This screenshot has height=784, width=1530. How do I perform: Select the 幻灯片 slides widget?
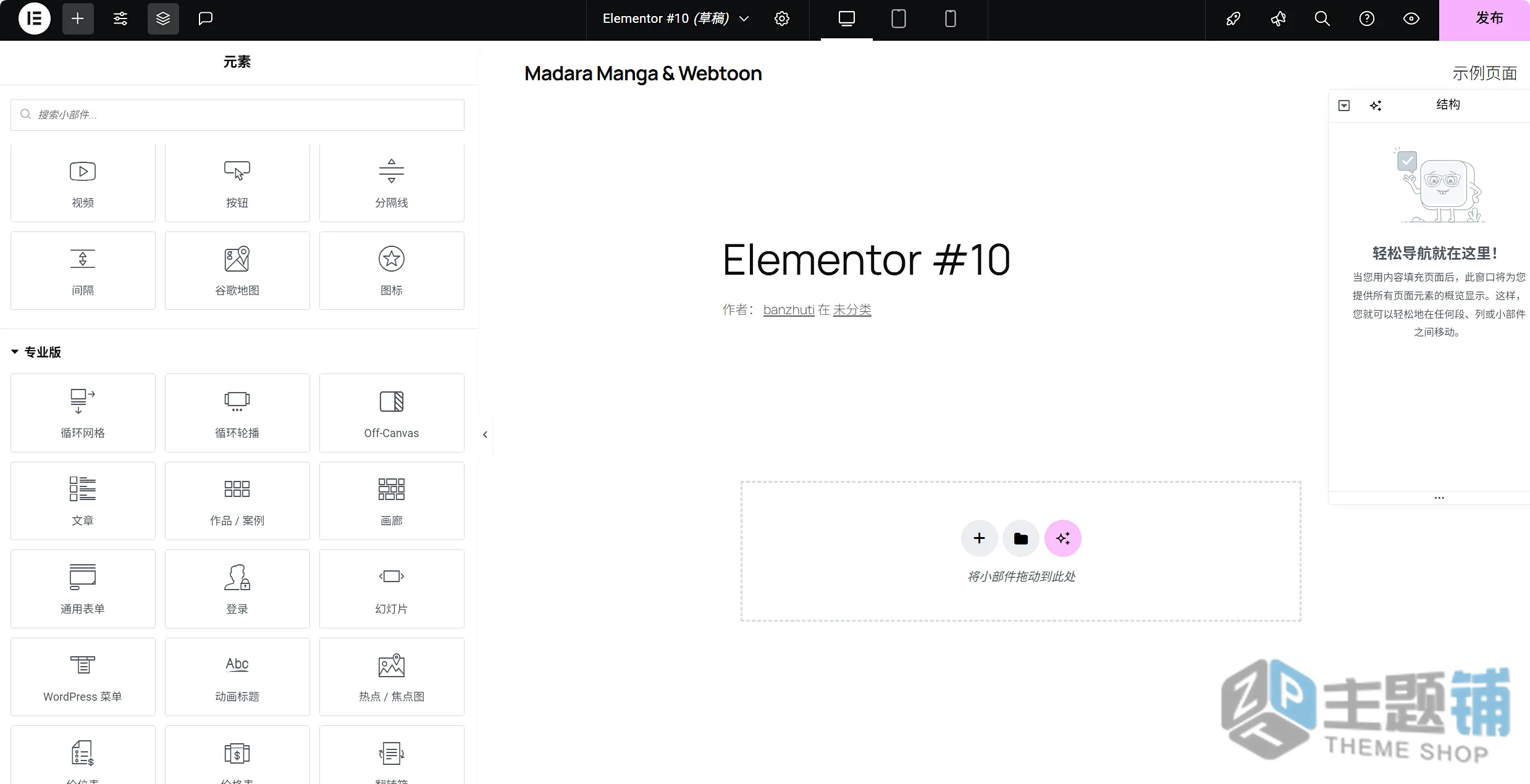tap(392, 589)
